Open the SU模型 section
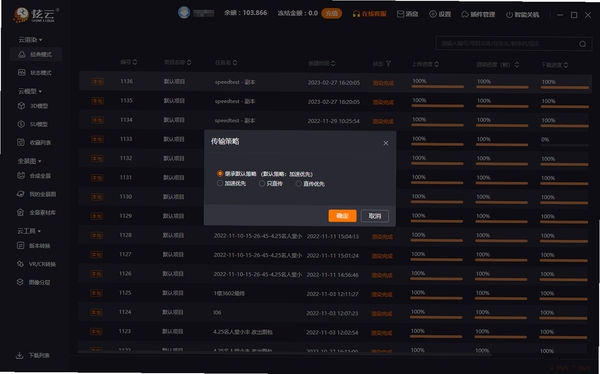This screenshot has width=600, height=374. coord(34,124)
